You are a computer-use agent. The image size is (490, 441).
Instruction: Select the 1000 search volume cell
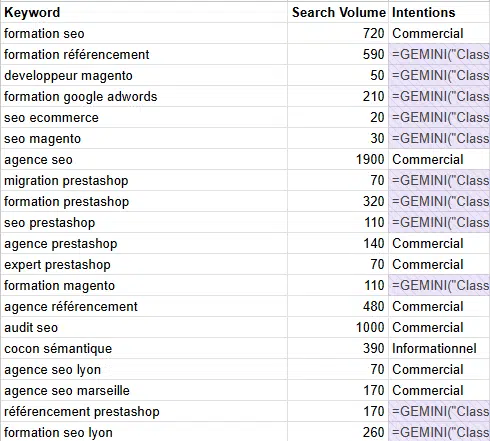(338, 327)
